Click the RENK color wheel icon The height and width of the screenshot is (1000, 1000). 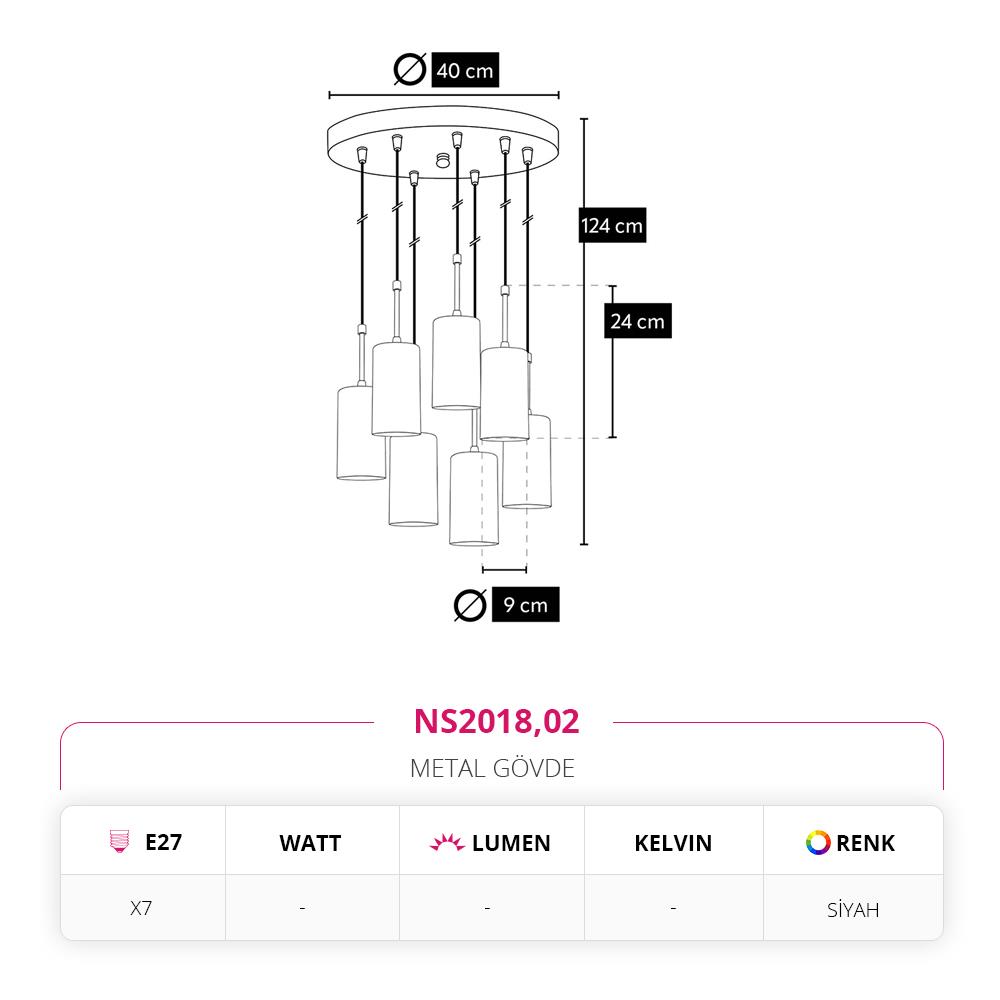pos(818,842)
